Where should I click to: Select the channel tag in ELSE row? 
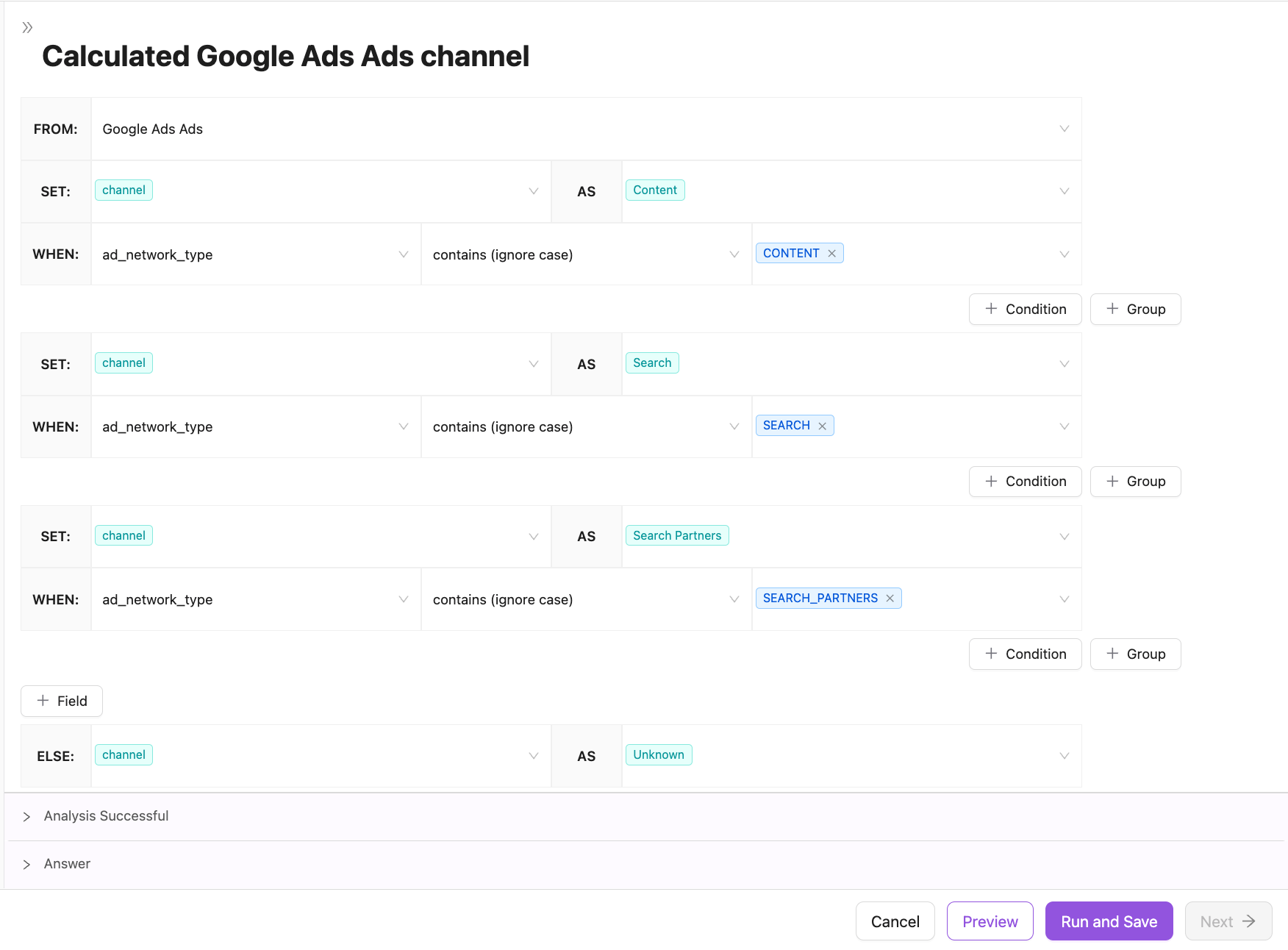[x=124, y=754]
